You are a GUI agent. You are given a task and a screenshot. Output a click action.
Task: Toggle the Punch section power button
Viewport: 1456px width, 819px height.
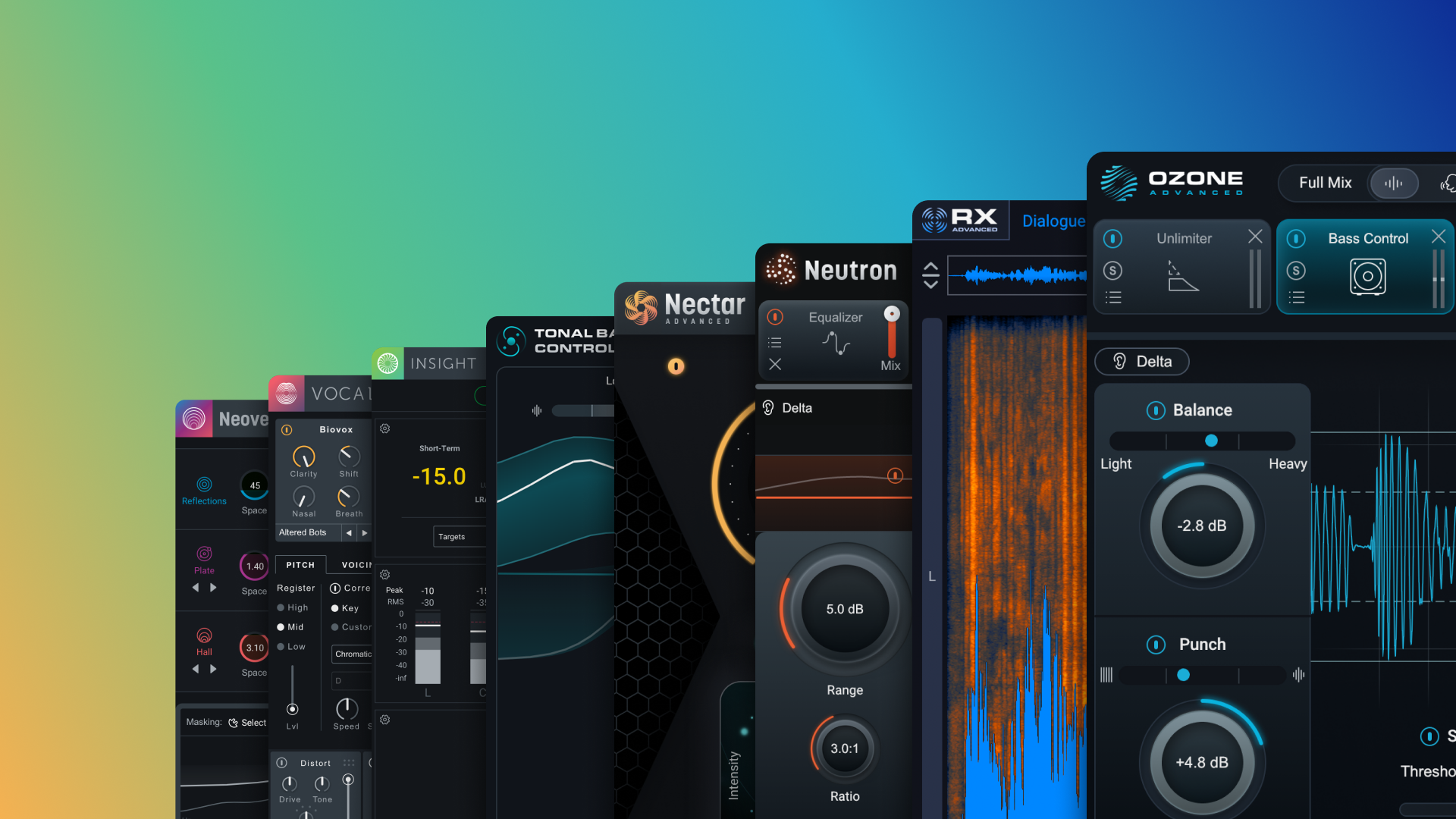click(x=1156, y=645)
